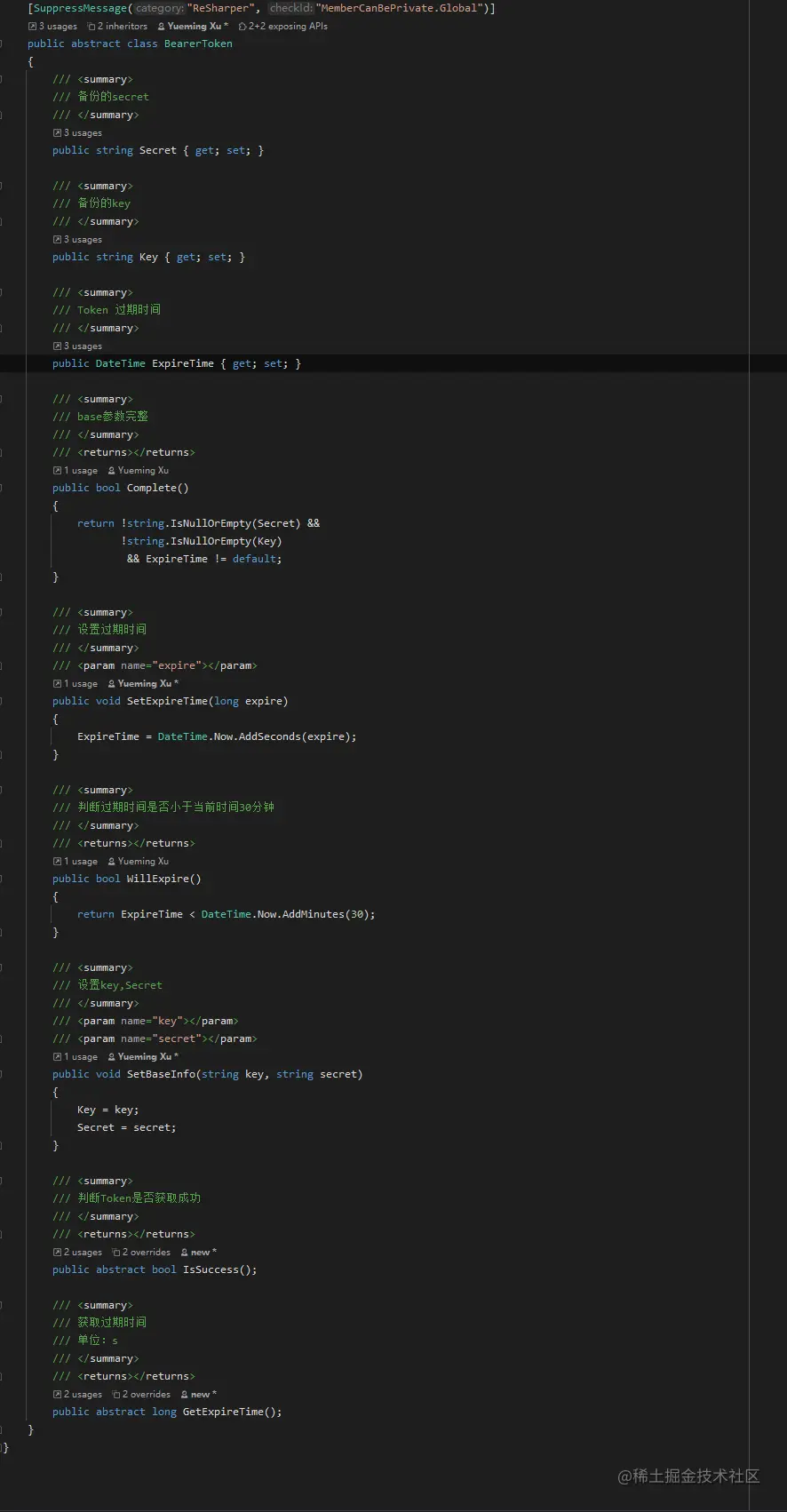Show "1 usage" of the SetExpireTime method
This screenshot has height=1512, width=787.
coord(81,684)
